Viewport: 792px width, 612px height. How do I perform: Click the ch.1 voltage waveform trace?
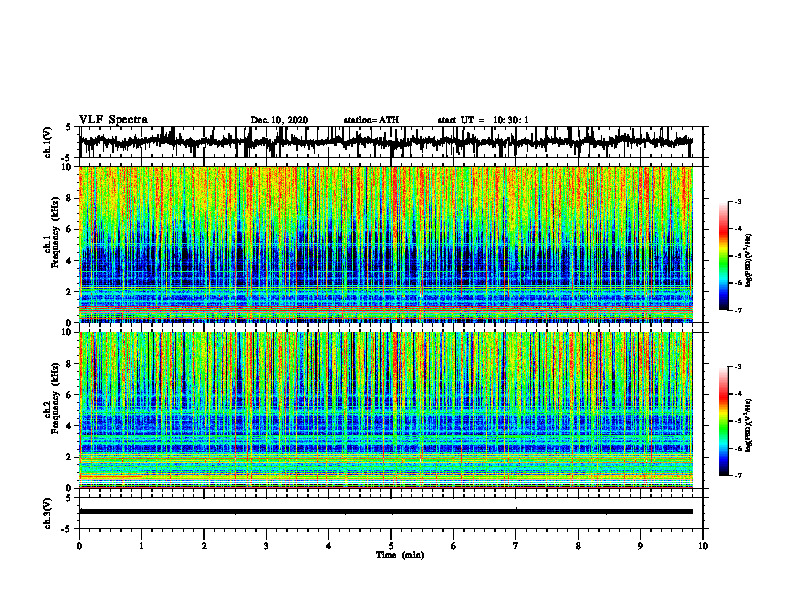tap(386, 142)
